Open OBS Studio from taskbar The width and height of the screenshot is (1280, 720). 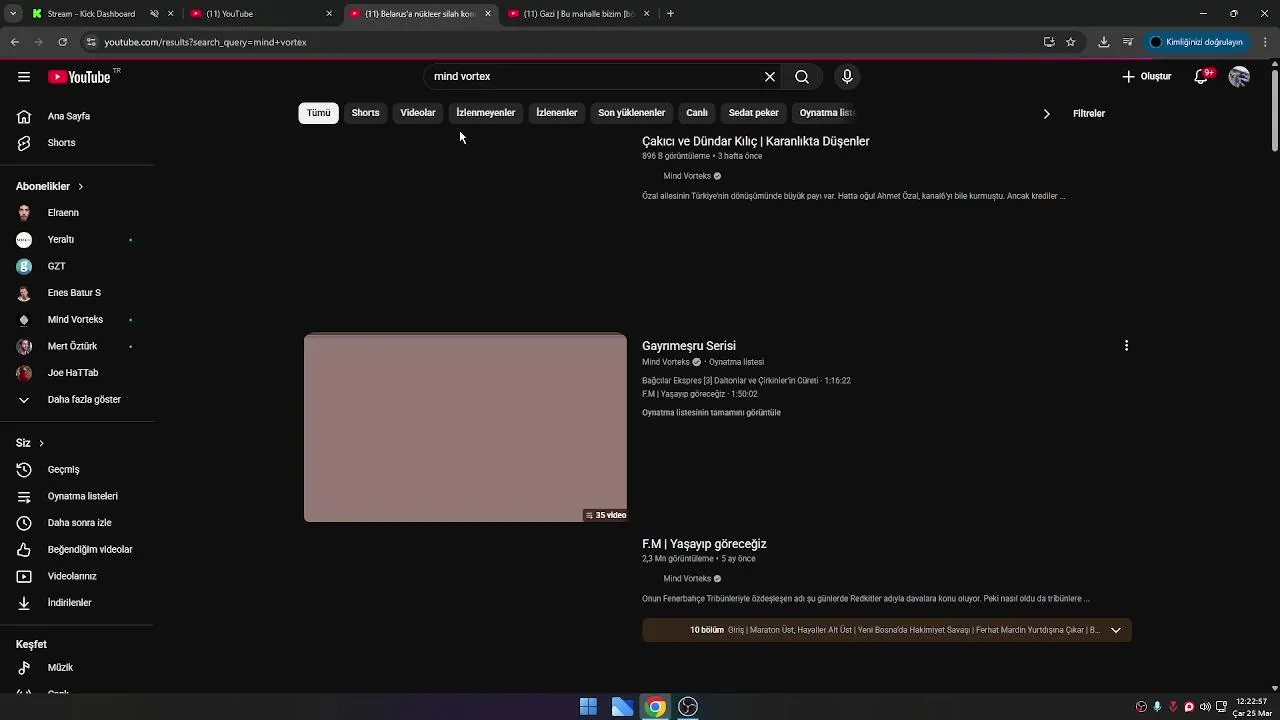pos(688,707)
